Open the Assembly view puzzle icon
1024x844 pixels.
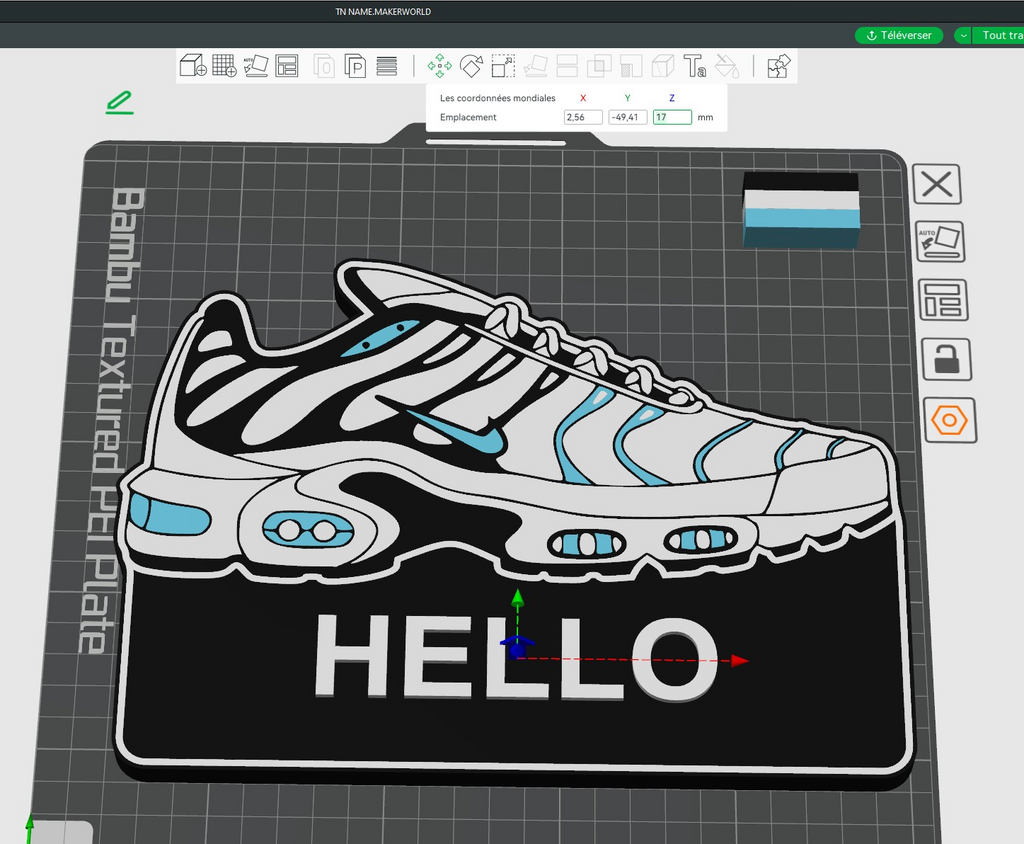pyautogui.click(x=778, y=66)
